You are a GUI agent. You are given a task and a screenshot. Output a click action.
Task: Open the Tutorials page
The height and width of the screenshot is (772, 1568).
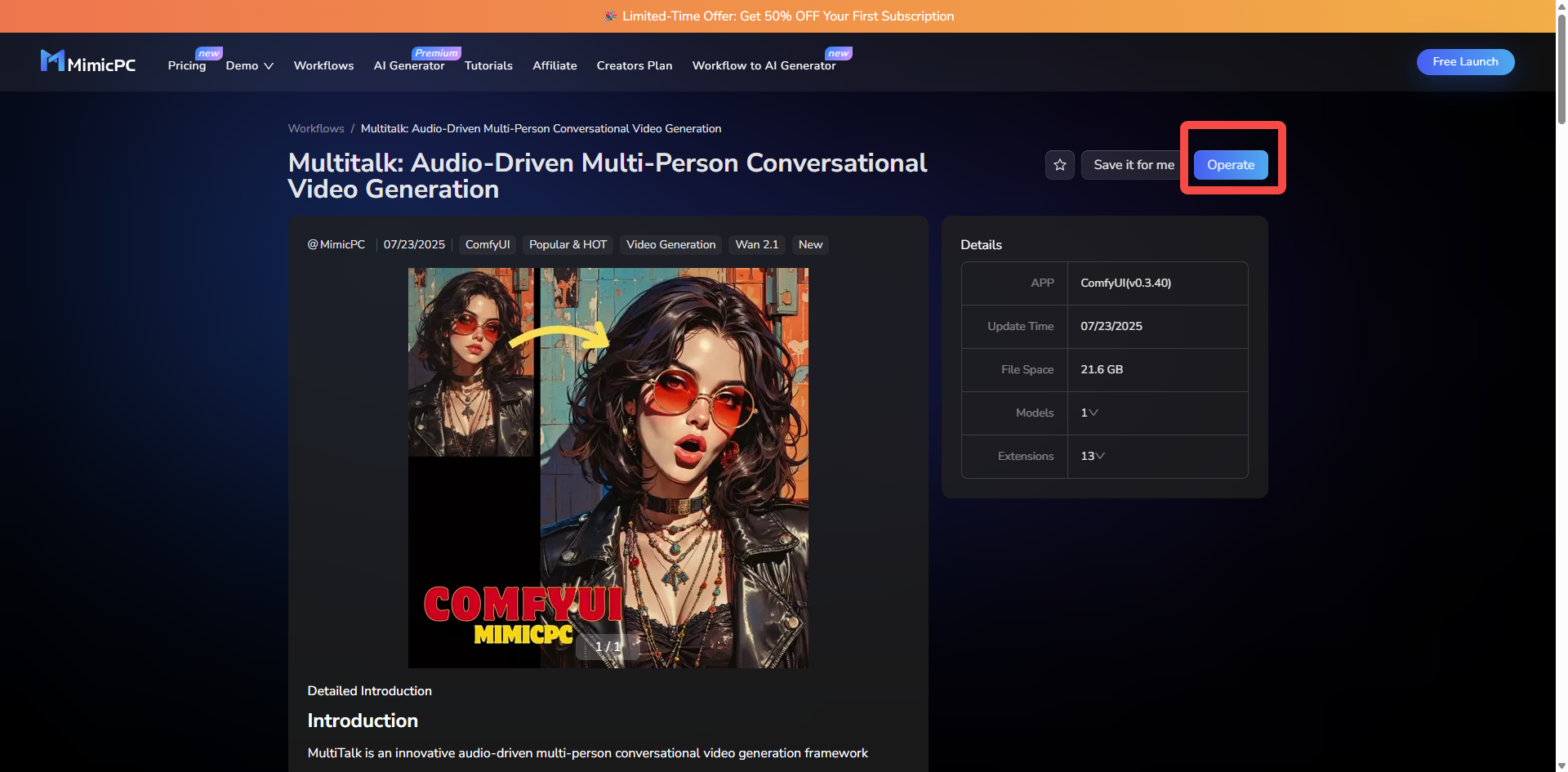pyautogui.click(x=488, y=65)
